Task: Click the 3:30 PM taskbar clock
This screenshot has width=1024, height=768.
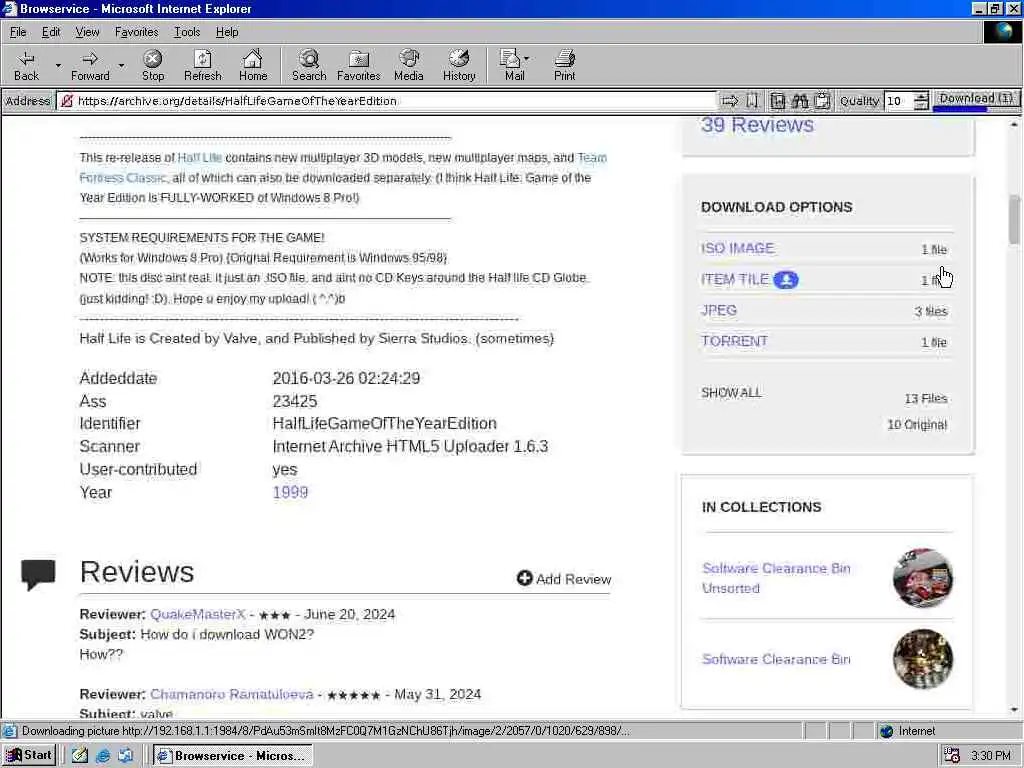Action: [991, 756]
